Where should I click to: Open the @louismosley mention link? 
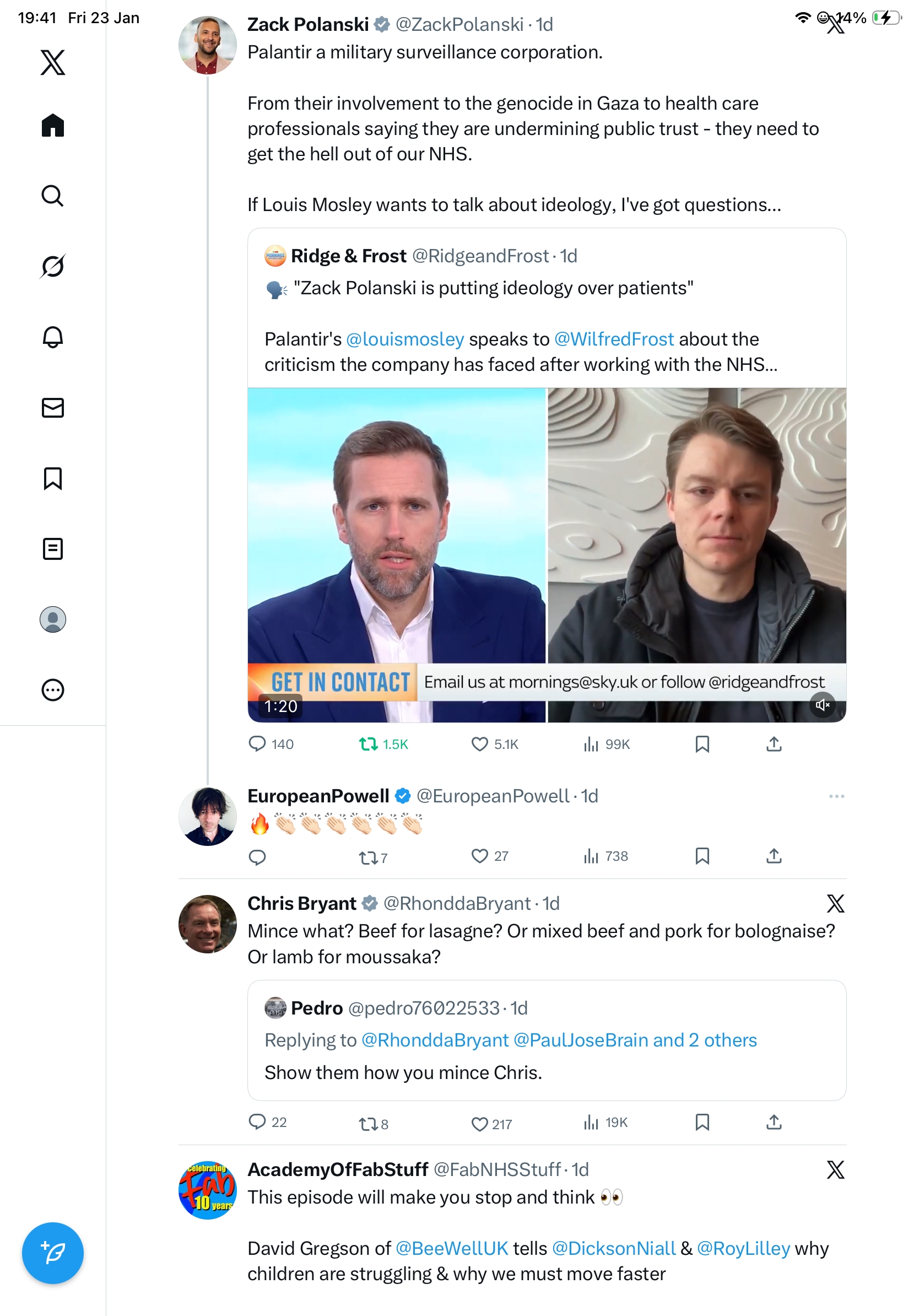click(404, 339)
